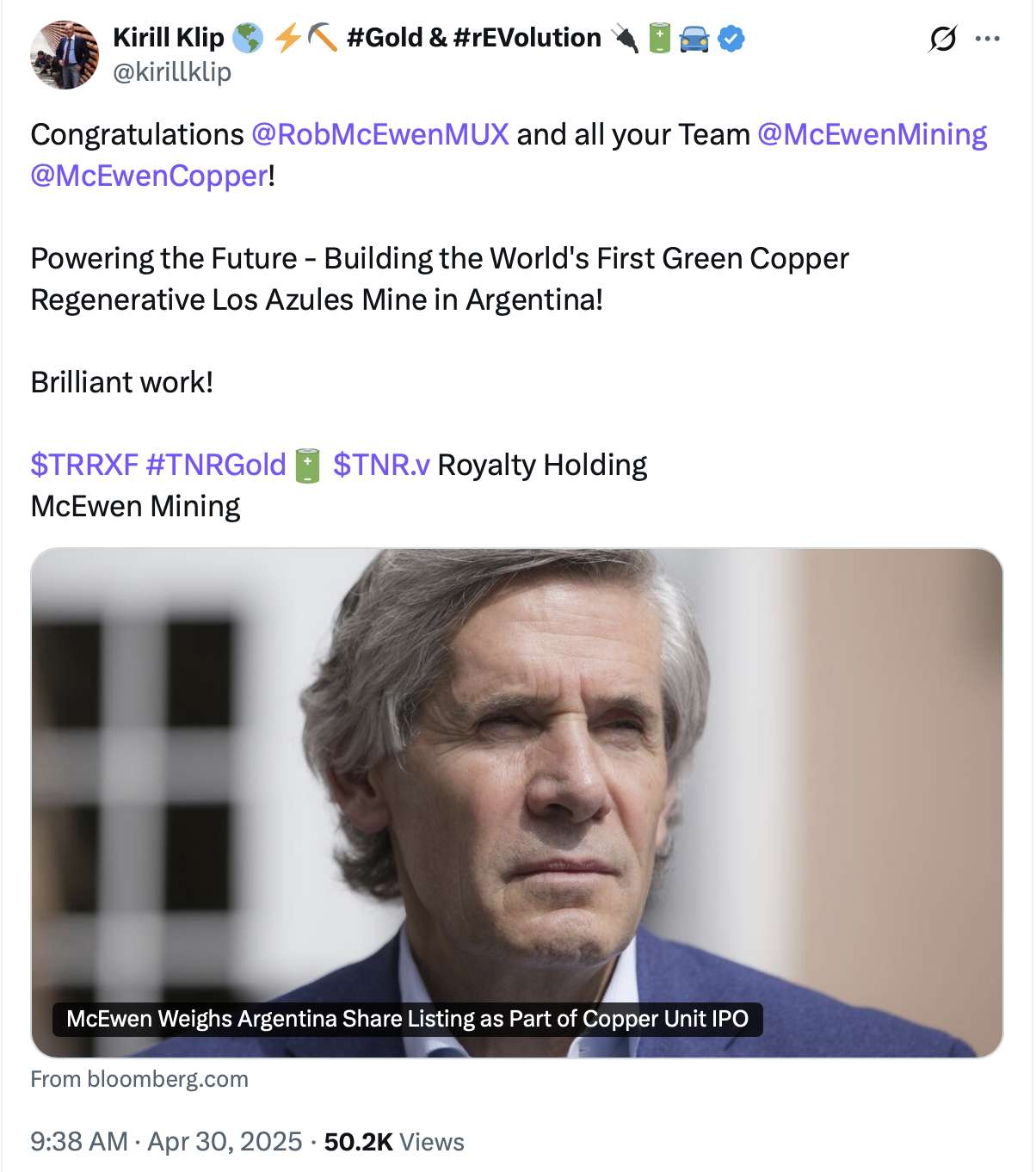Screen dimensions: 1036x1172
Task: Click the 9:38 AM Apr 30, 2025 timestamp
Action: click(166, 1142)
